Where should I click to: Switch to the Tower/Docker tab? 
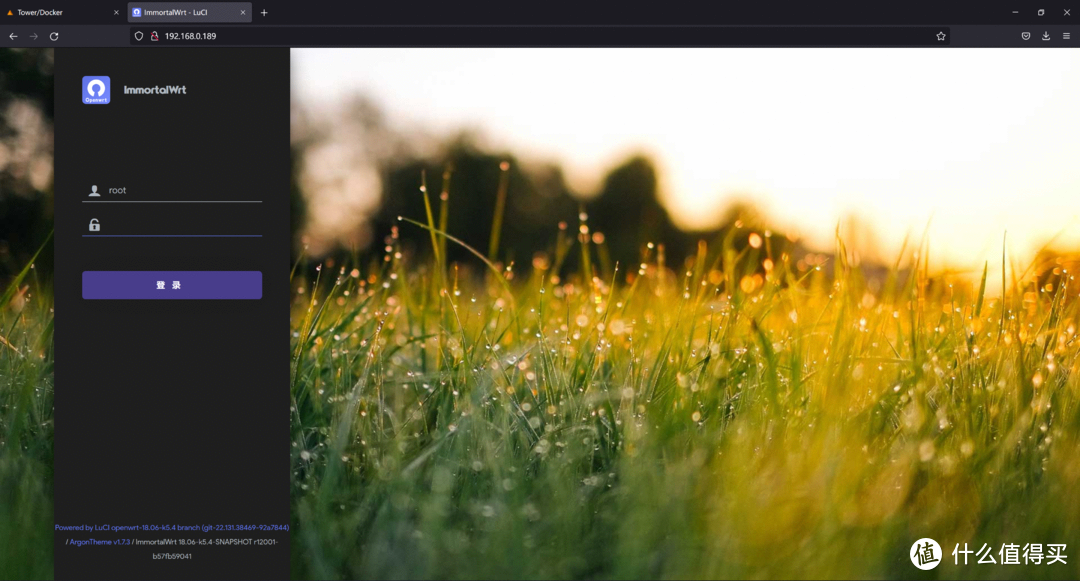pos(62,12)
